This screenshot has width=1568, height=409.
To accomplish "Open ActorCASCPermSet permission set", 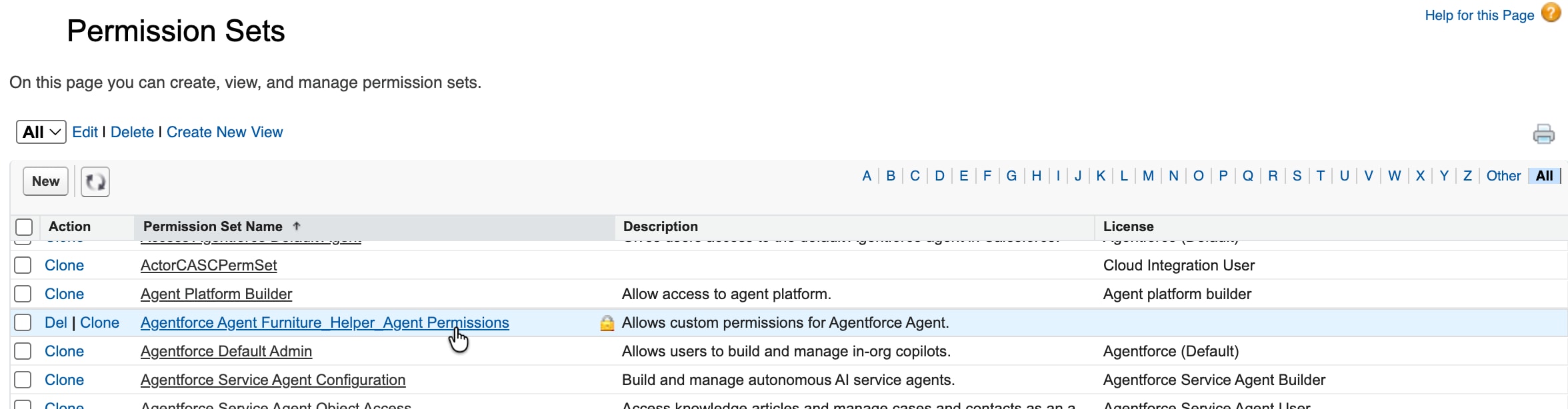I will (209, 265).
